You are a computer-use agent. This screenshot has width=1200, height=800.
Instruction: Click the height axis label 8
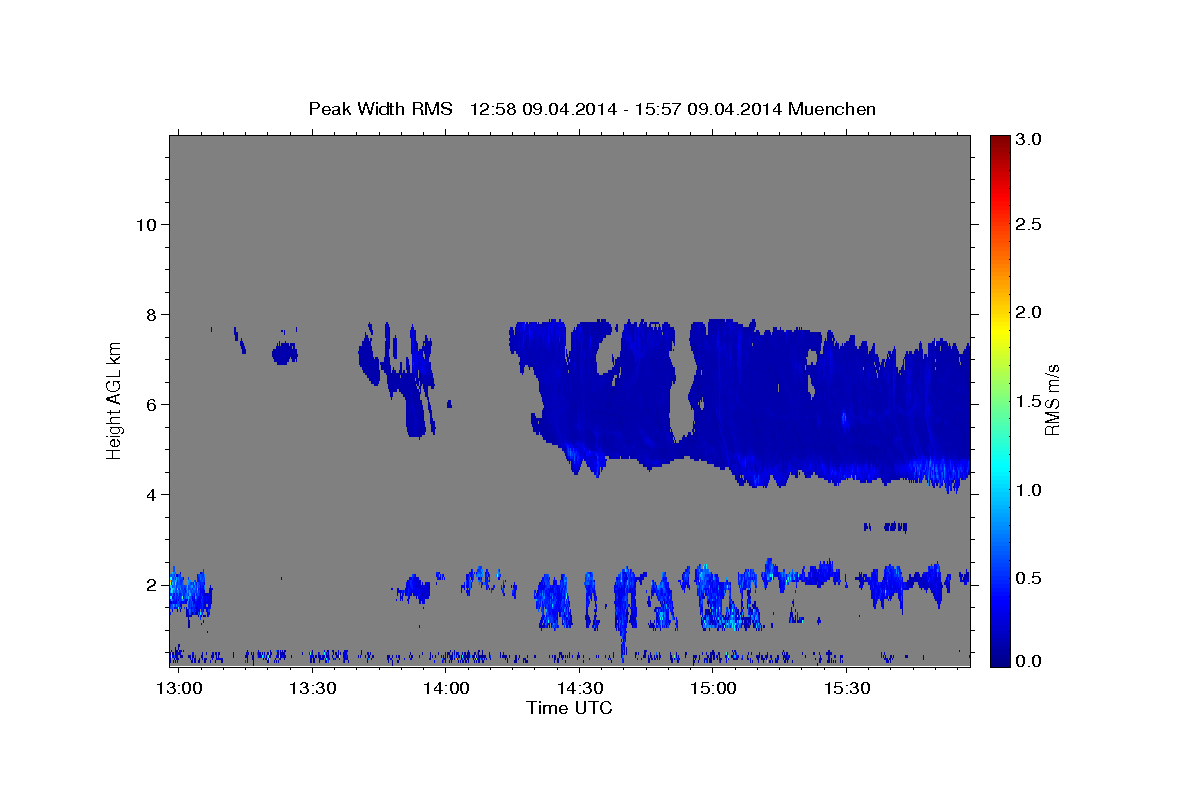click(152, 314)
